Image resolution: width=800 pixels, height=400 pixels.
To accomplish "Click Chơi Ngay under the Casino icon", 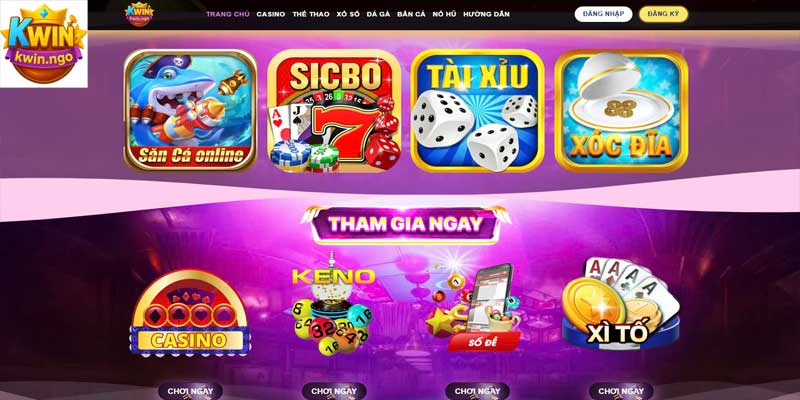I will point(190,391).
